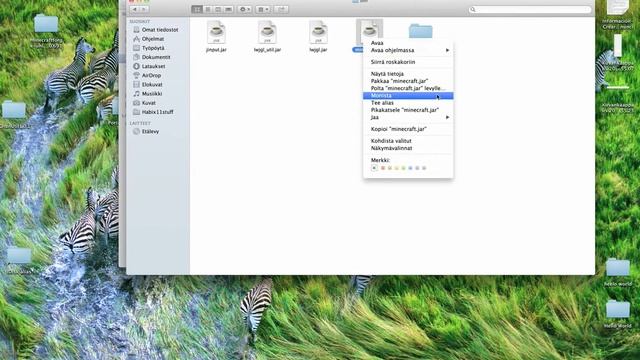This screenshot has height=360, width=640.
Task: Apply the purple label color
Action: coord(417,168)
